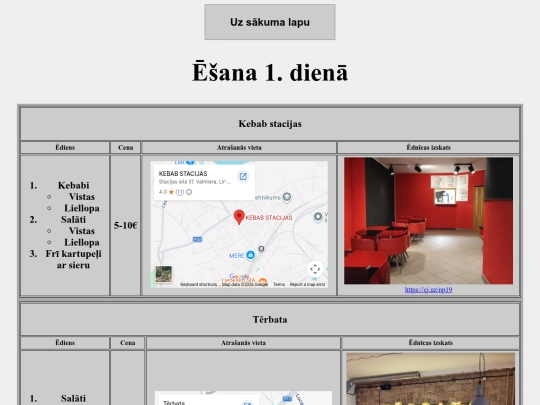Click the gray location marker near map's right edge
The height and width of the screenshot is (405, 540).
[318, 217]
